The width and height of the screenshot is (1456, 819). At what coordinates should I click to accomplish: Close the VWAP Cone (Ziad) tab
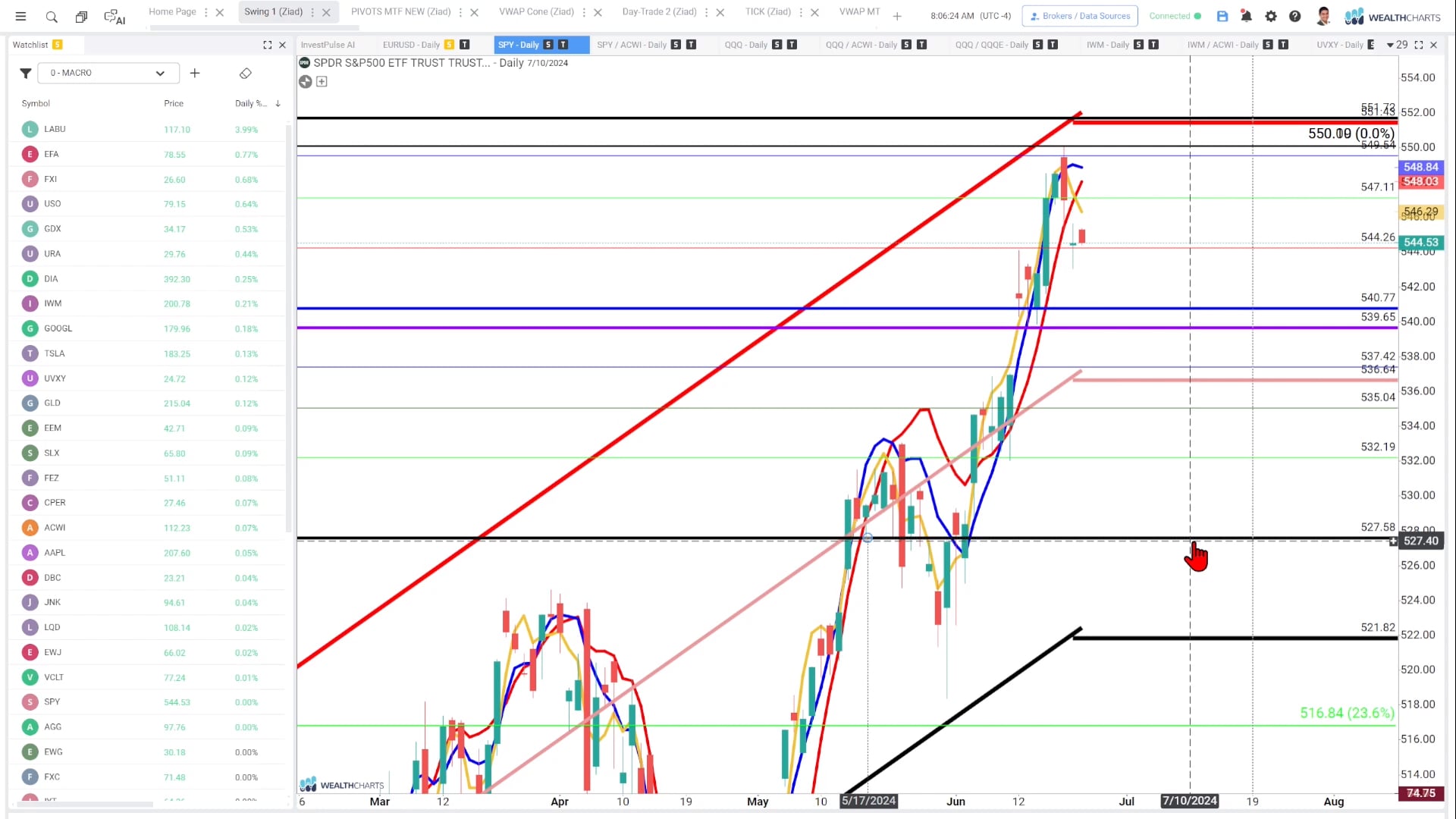point(598,12)
